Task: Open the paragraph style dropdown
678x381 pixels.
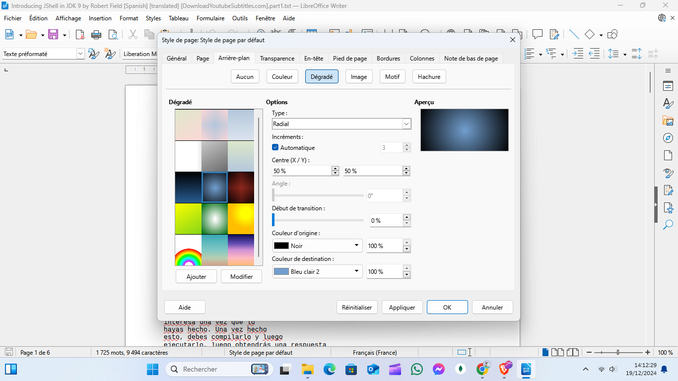Action: 80,54
